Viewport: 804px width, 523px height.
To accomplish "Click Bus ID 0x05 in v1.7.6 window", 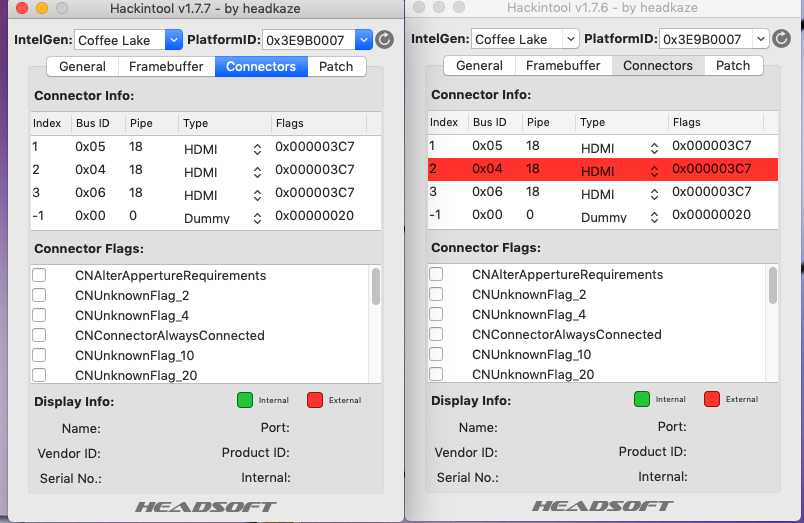I will pos(487,146).
